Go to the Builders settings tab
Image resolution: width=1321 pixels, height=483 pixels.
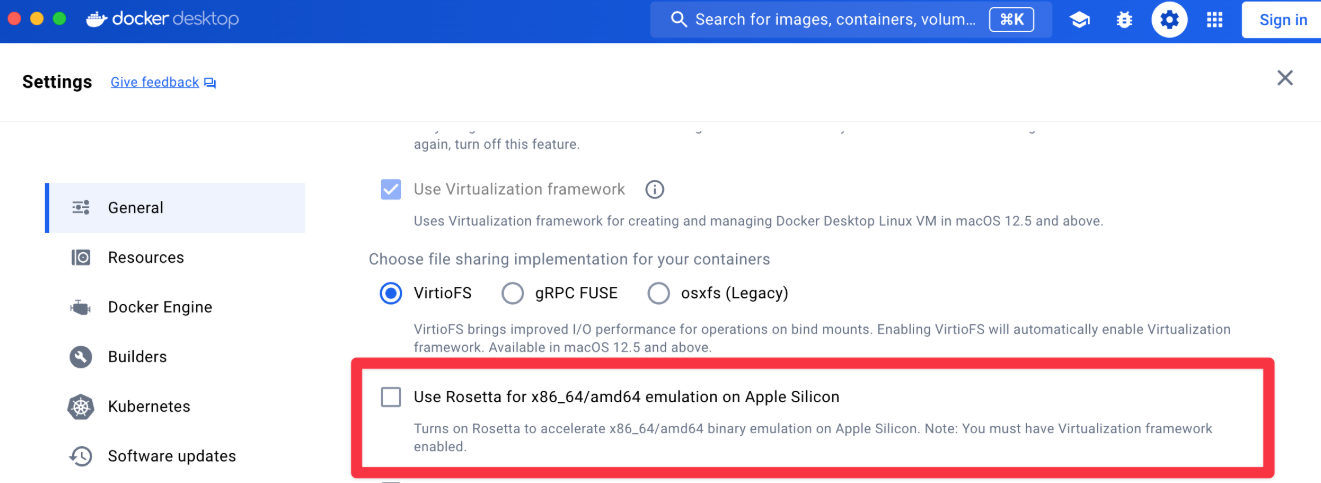click(x=176, y=356)
